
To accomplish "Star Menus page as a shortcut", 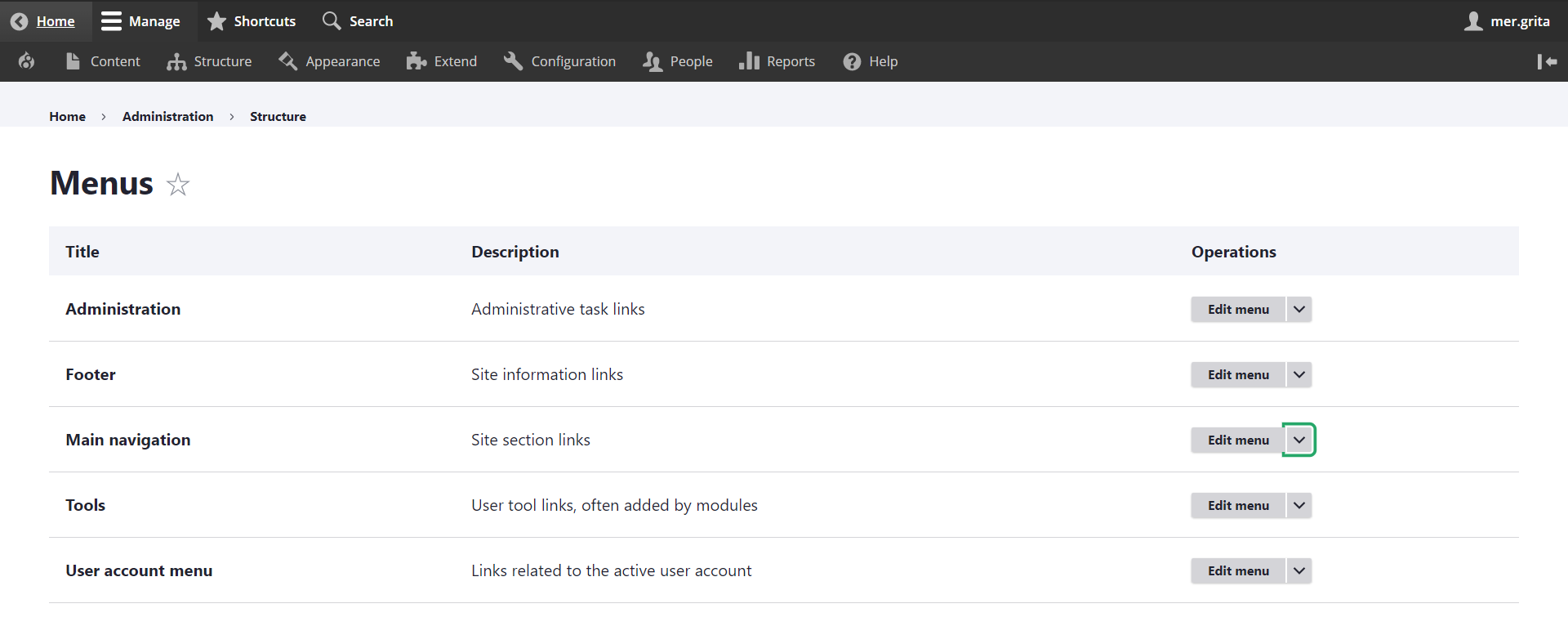I will [x=178, y=185].
